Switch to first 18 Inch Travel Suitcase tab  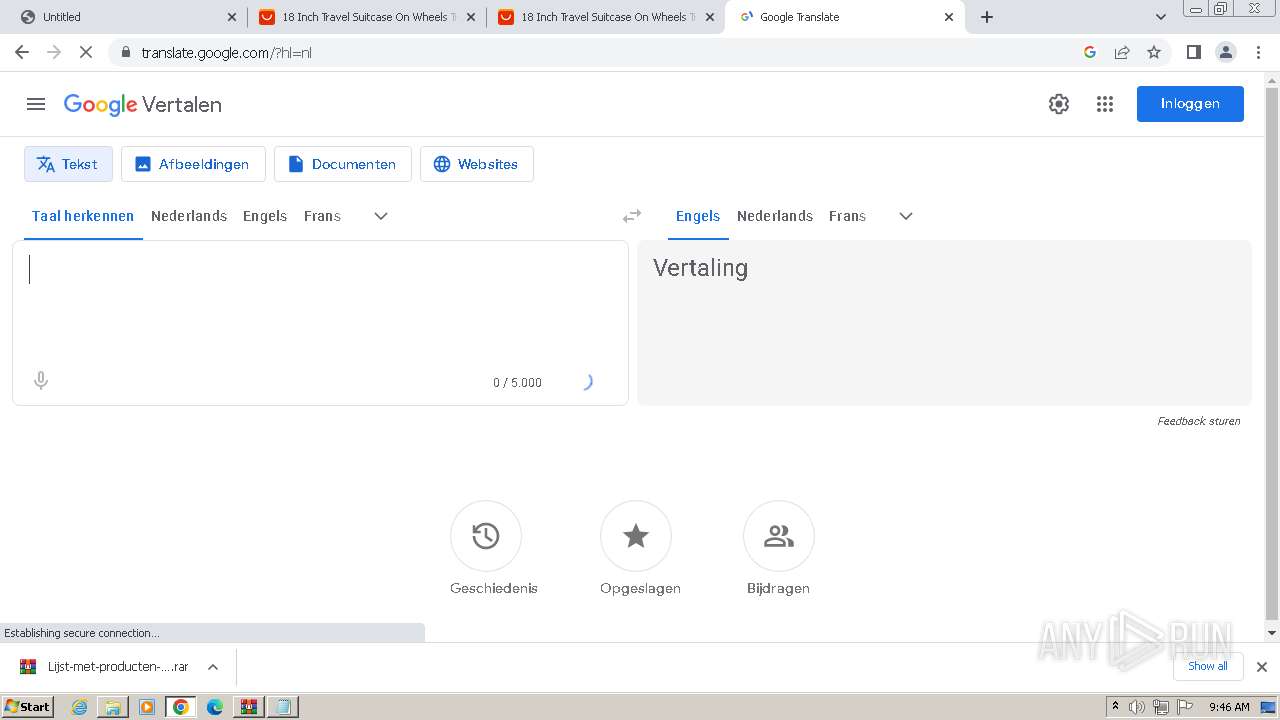[368, 17]
